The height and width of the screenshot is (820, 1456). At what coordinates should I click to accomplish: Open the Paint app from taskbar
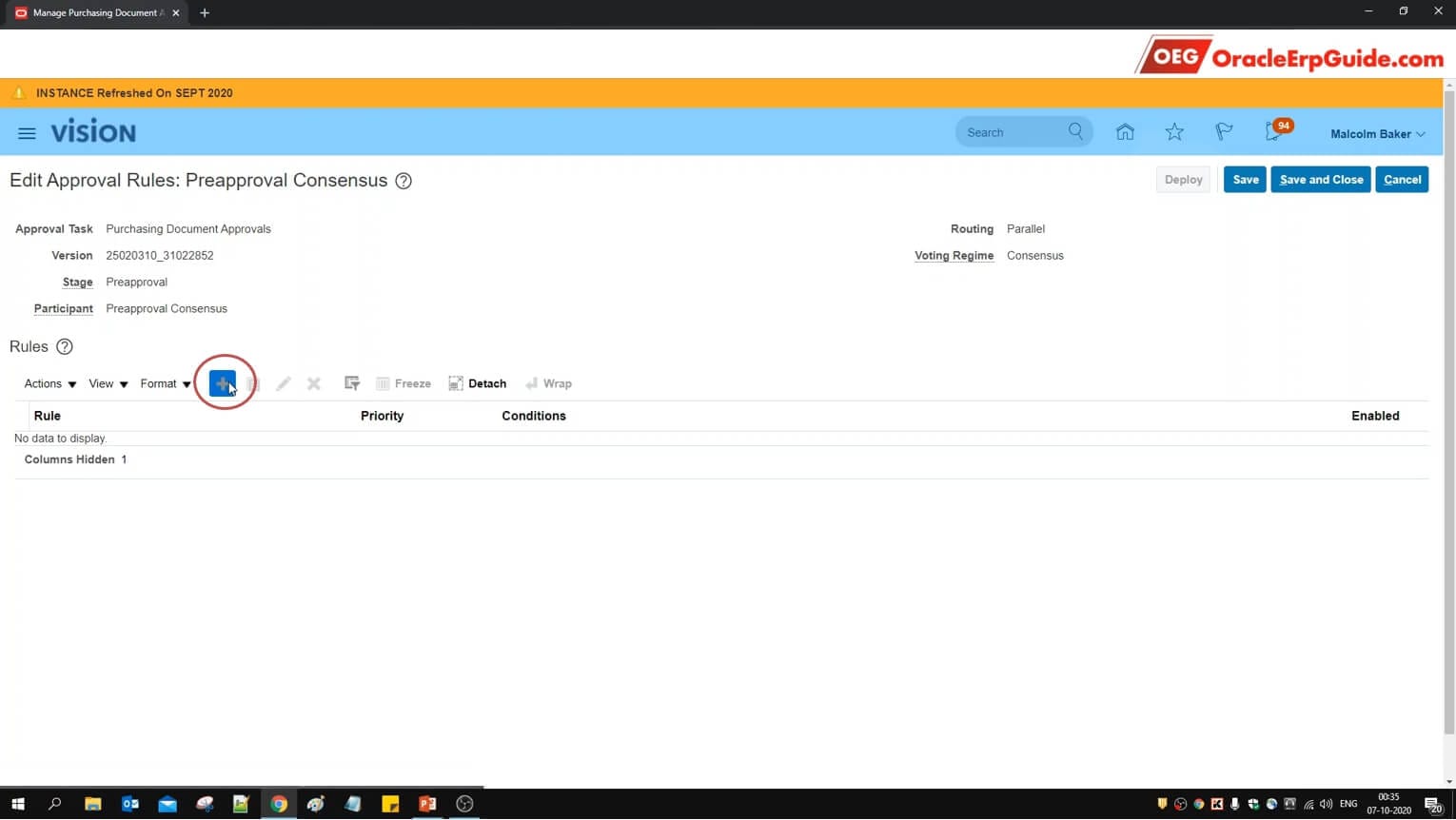click(x=316, y=804)
